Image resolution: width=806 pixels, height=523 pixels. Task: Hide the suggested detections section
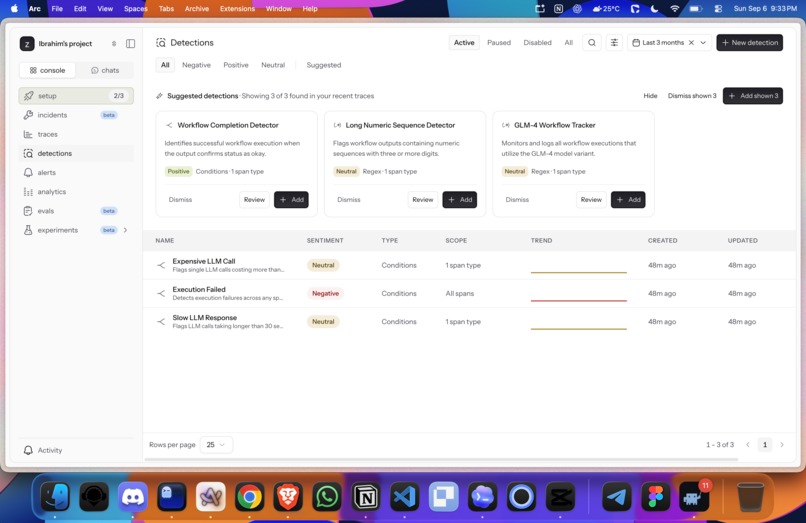[x=650, y=96]
